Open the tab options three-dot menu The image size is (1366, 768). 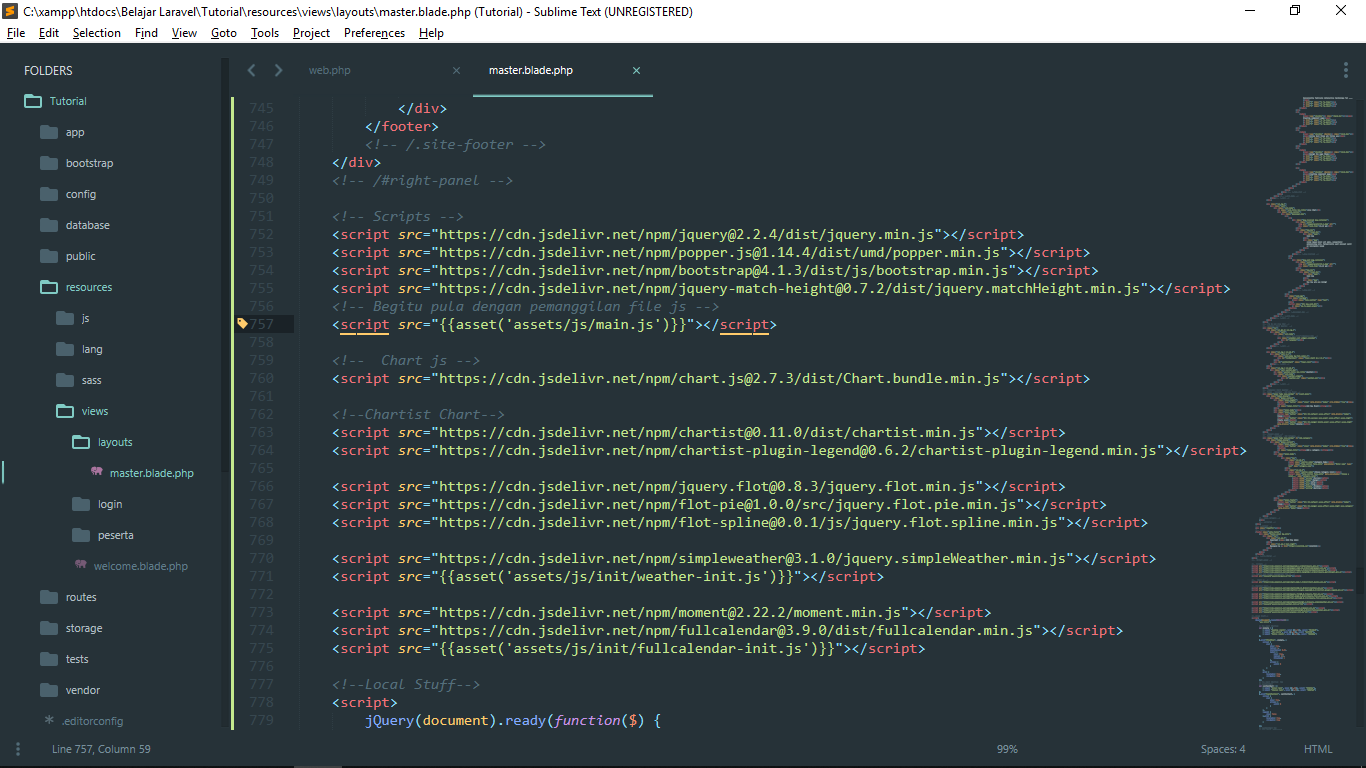[1346, 70]
